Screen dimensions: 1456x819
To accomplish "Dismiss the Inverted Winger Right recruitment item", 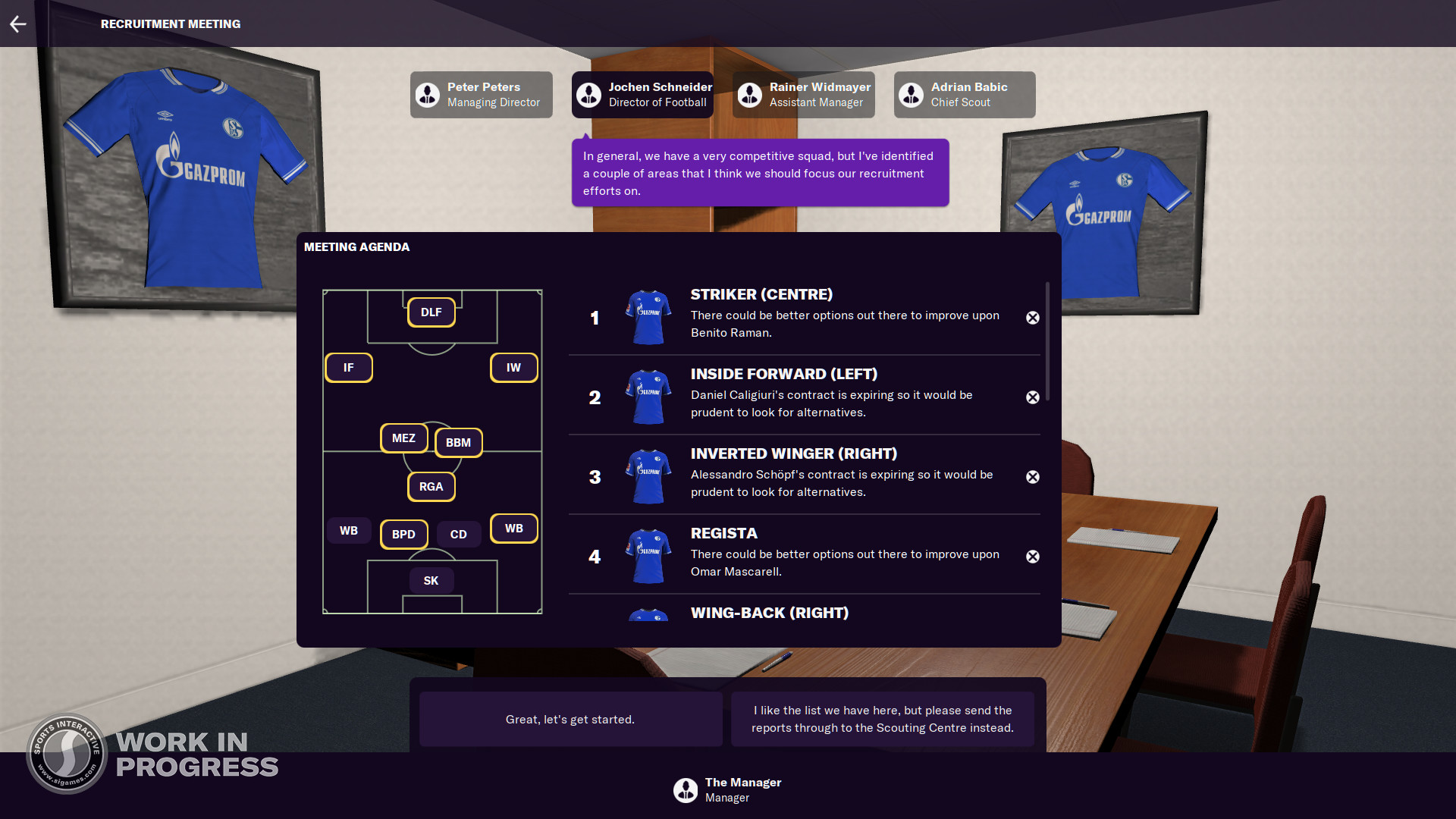I will point(1032,476).
